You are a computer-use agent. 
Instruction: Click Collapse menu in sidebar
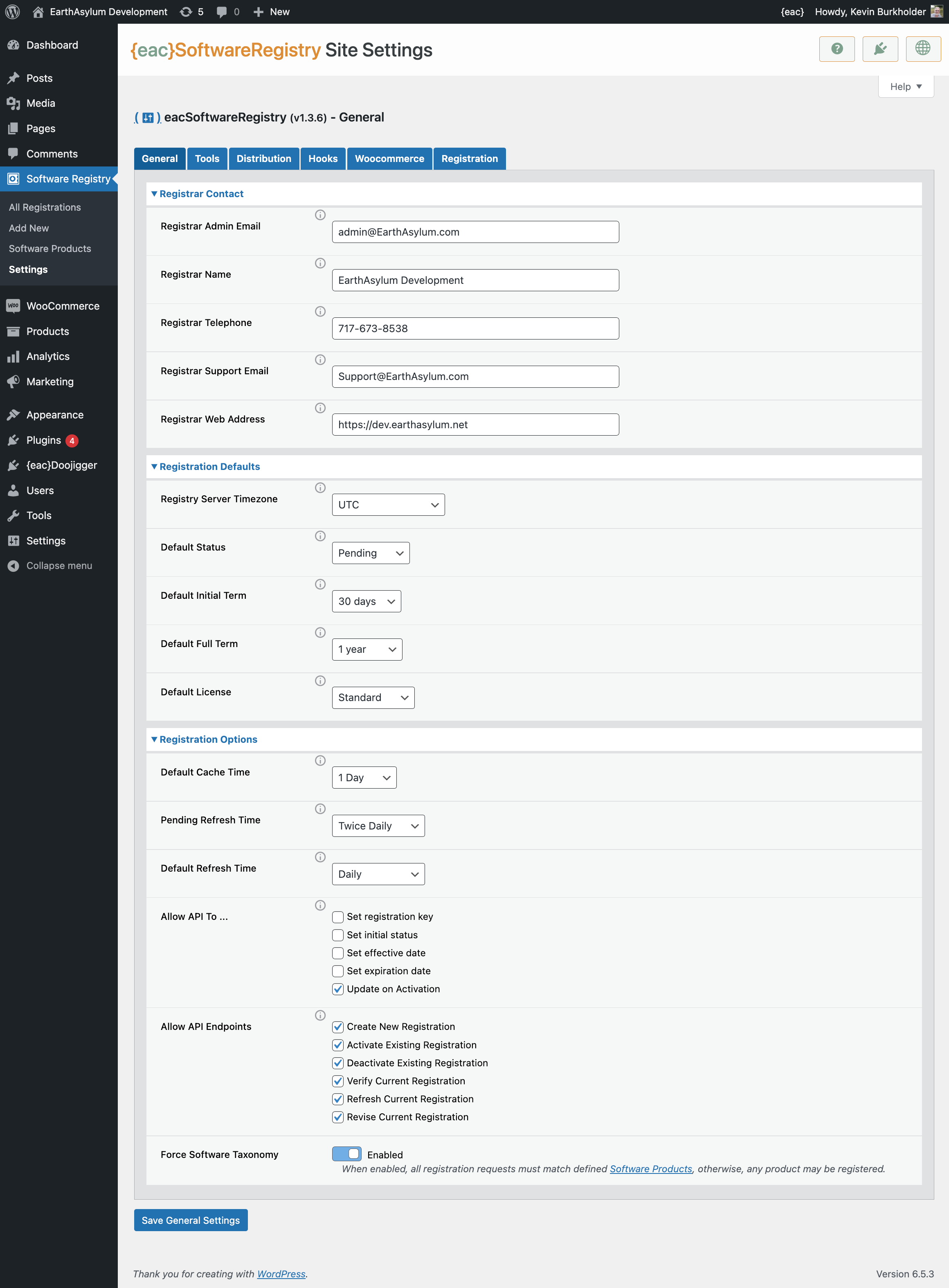click(x=50, y=566)
